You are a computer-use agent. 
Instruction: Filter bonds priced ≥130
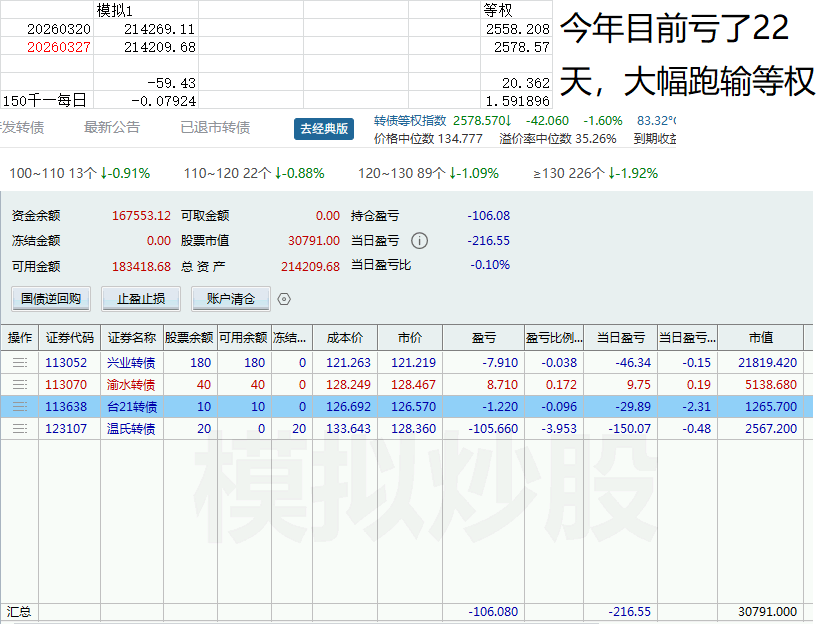pos(595,173)
